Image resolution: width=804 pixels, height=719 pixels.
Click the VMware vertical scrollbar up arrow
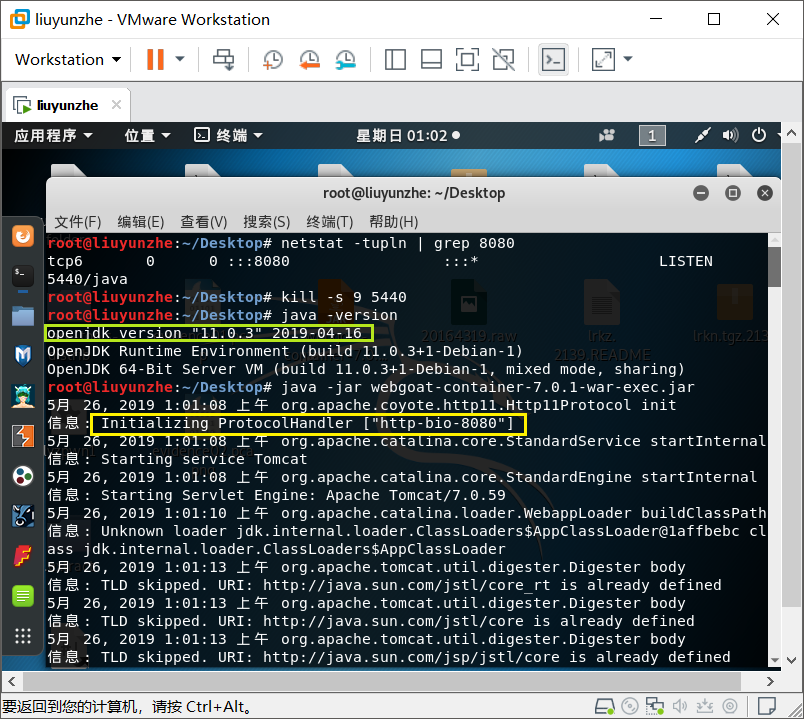click(792, 133)
